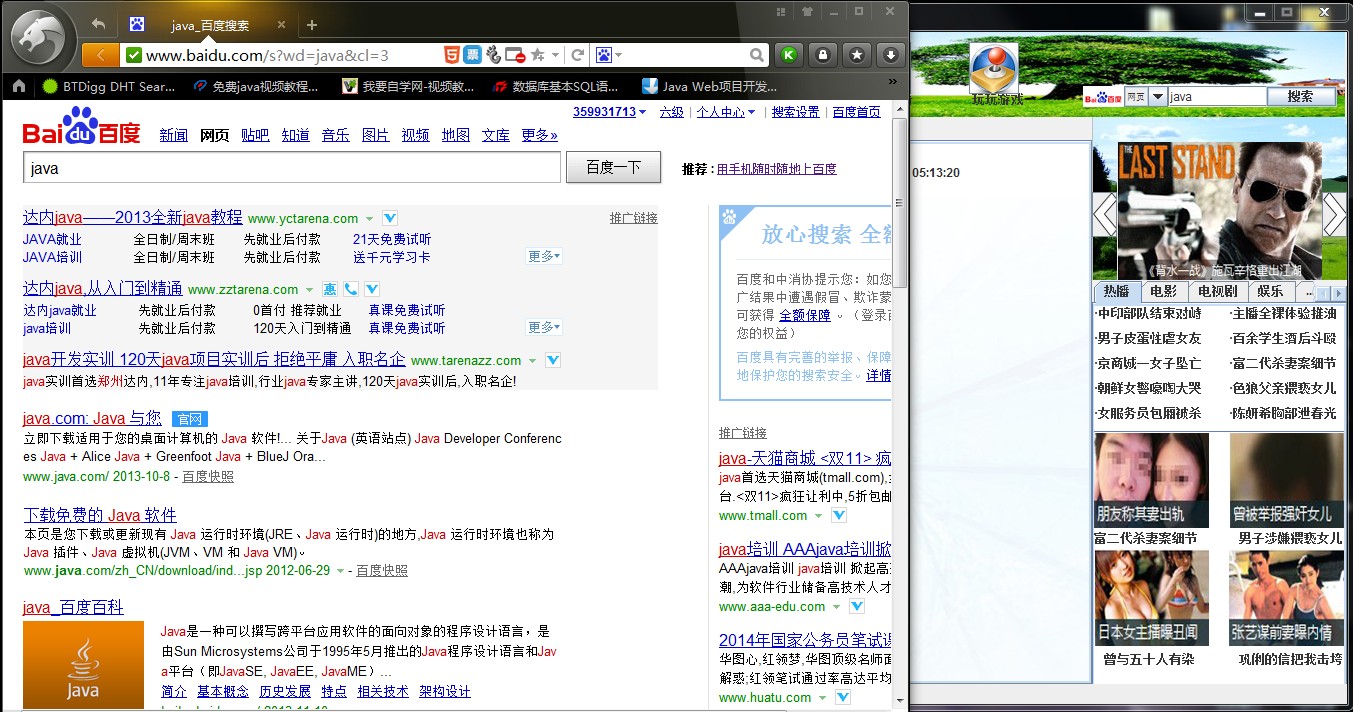Click the green K toolbar icon
The width and height of the screenshot is (1353, 712).
(x=789, y=55)
